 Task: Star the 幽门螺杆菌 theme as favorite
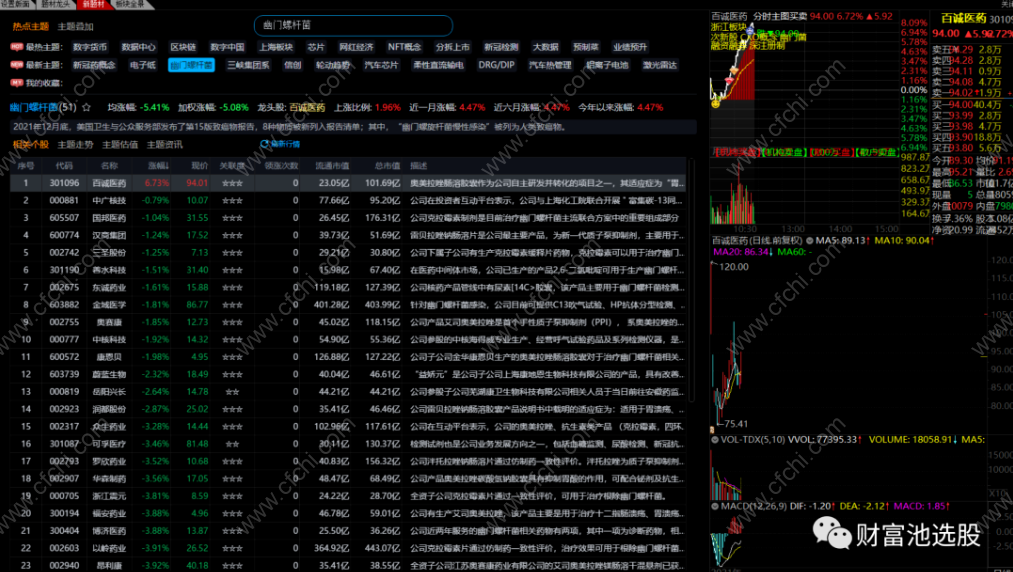(86, 107)
